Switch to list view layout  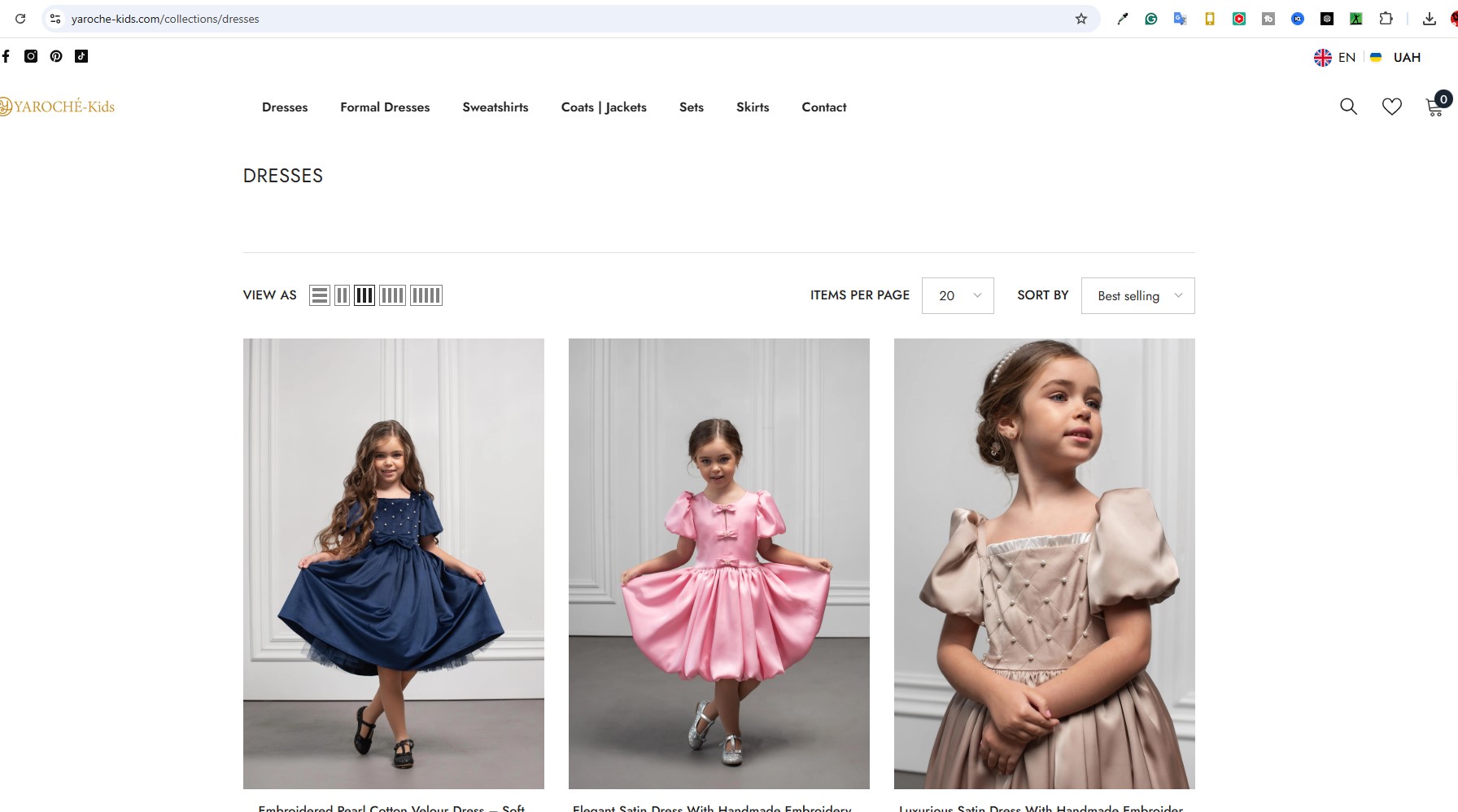coord(320,295)
